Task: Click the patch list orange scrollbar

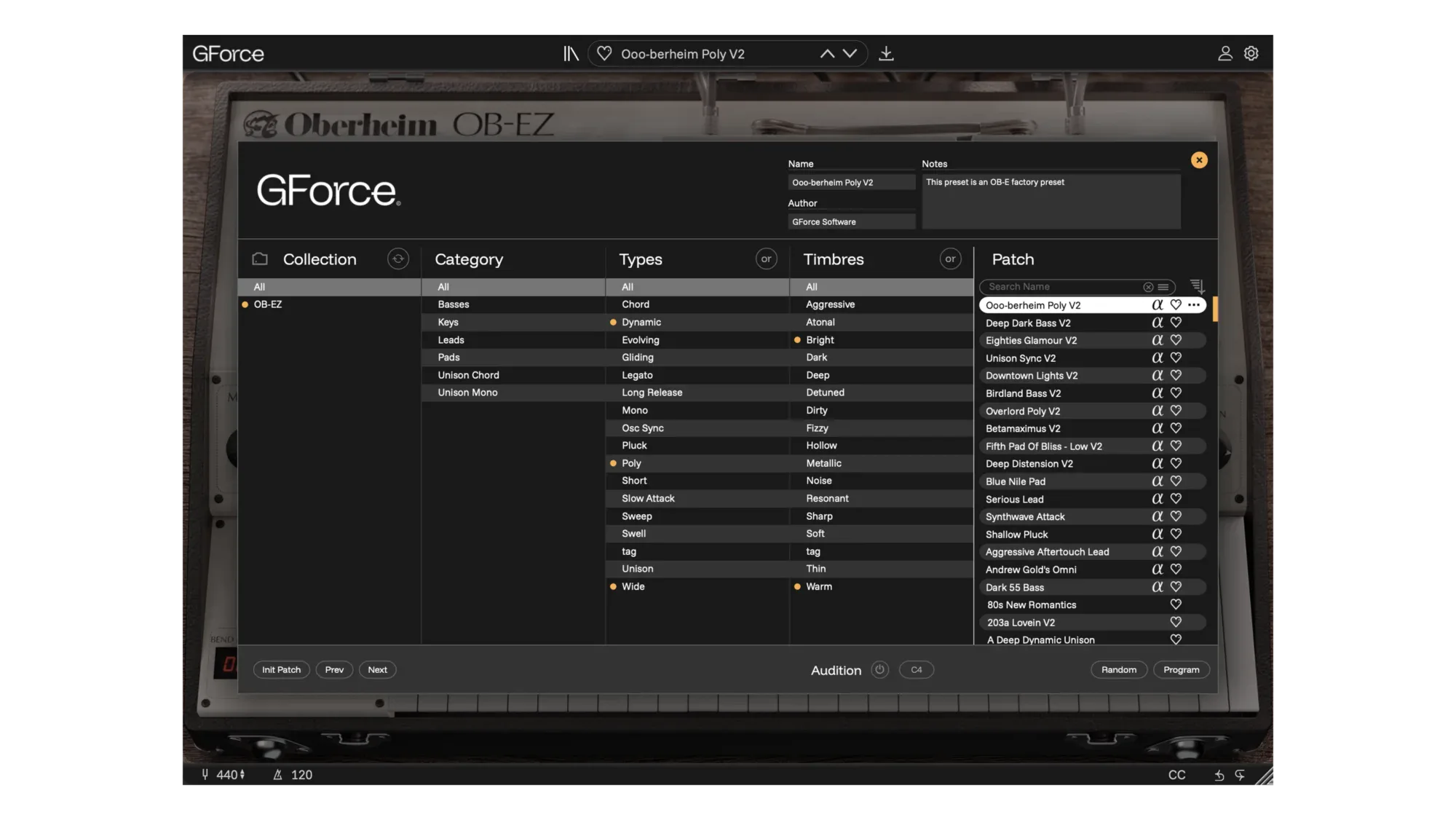Action: click(x=1215, y=309)
